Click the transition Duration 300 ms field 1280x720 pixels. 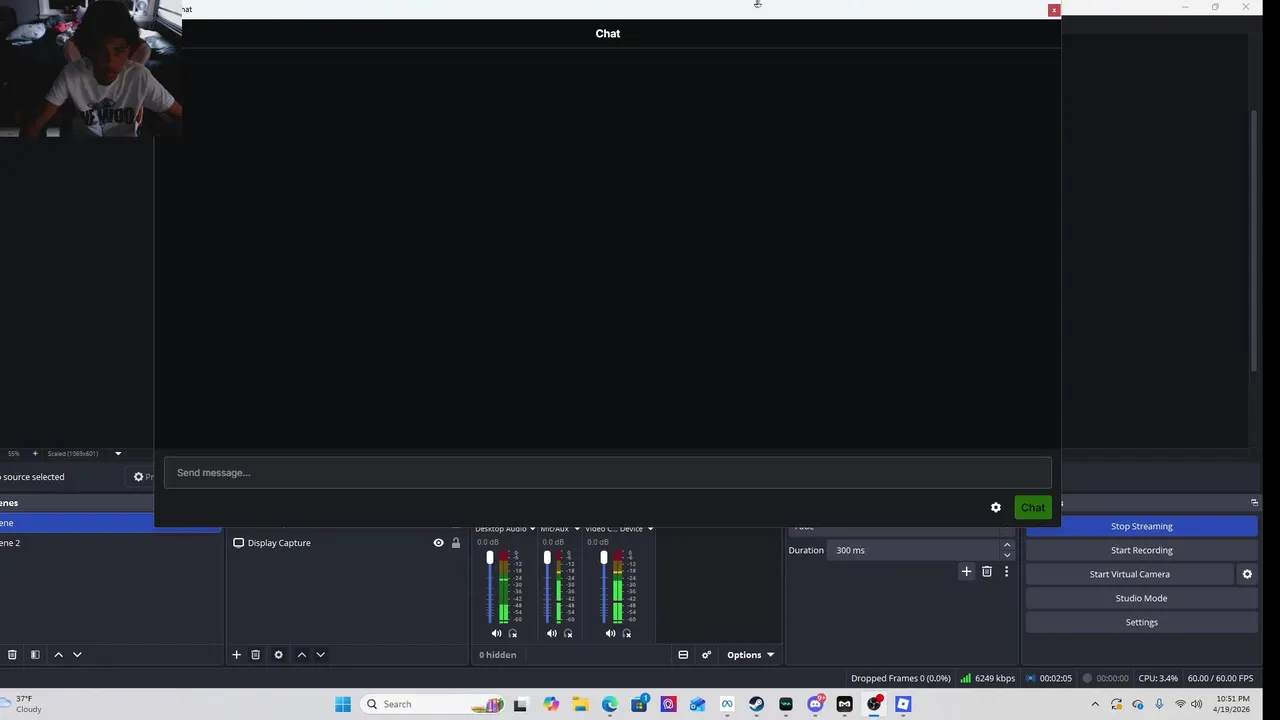click(x=912, y=550)
